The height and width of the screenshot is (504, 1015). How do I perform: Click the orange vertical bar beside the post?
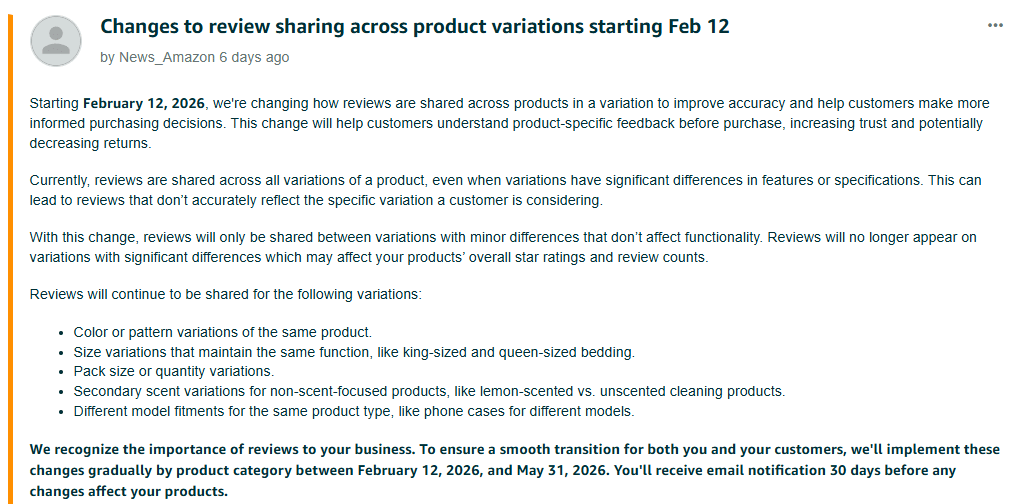point(10,252)
